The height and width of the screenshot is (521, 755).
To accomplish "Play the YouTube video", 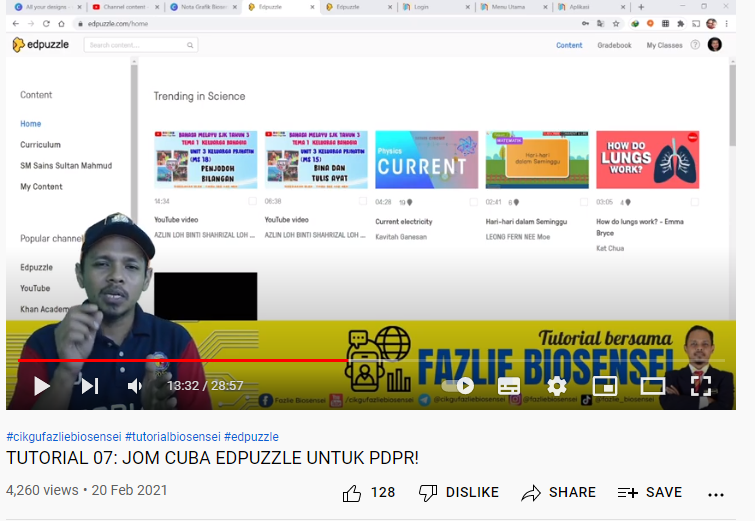I will pos(41,385).
